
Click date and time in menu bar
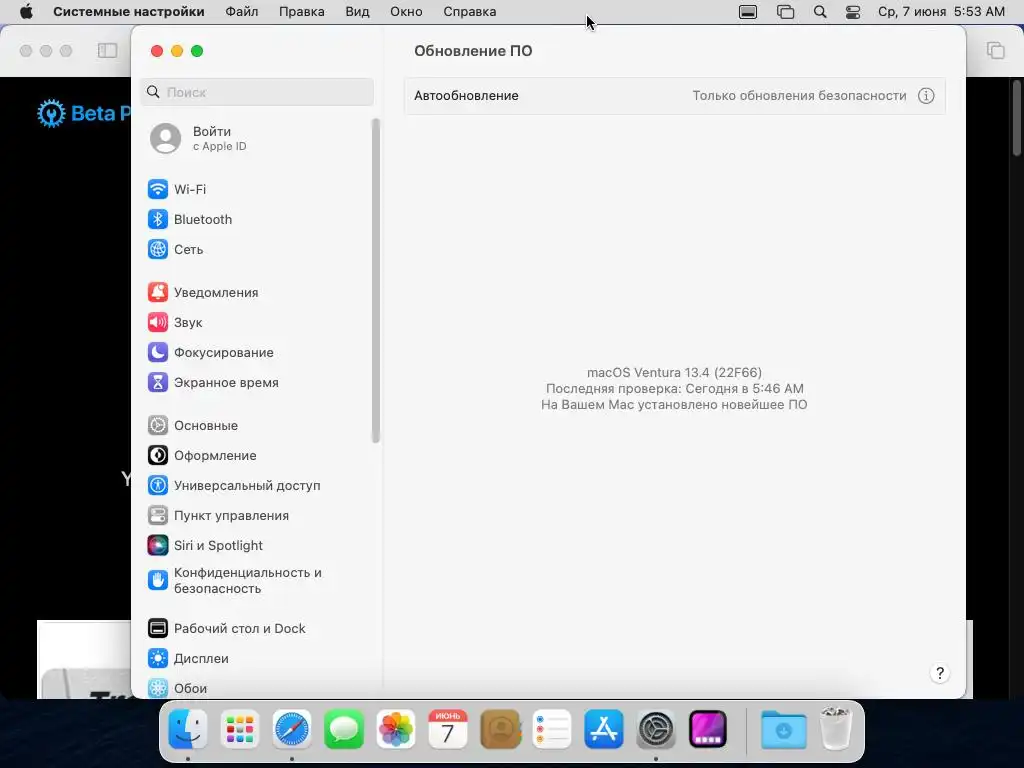[x=941, y=12]
